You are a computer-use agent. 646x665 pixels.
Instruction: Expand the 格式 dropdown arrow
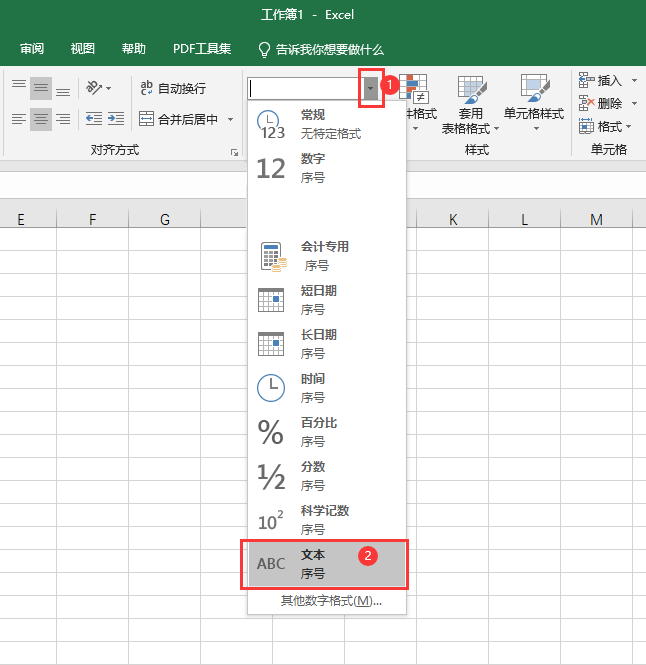tap(629, 126)
